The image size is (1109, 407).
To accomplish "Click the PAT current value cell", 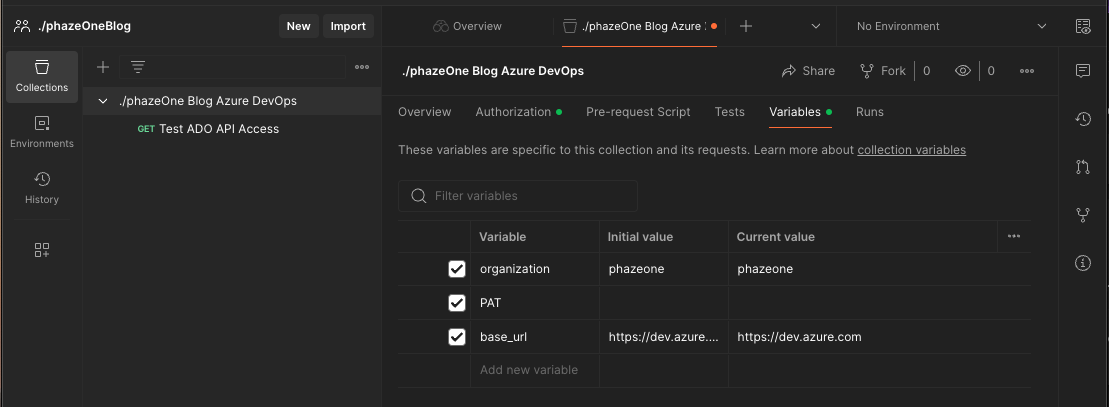I will coord(880,303).
